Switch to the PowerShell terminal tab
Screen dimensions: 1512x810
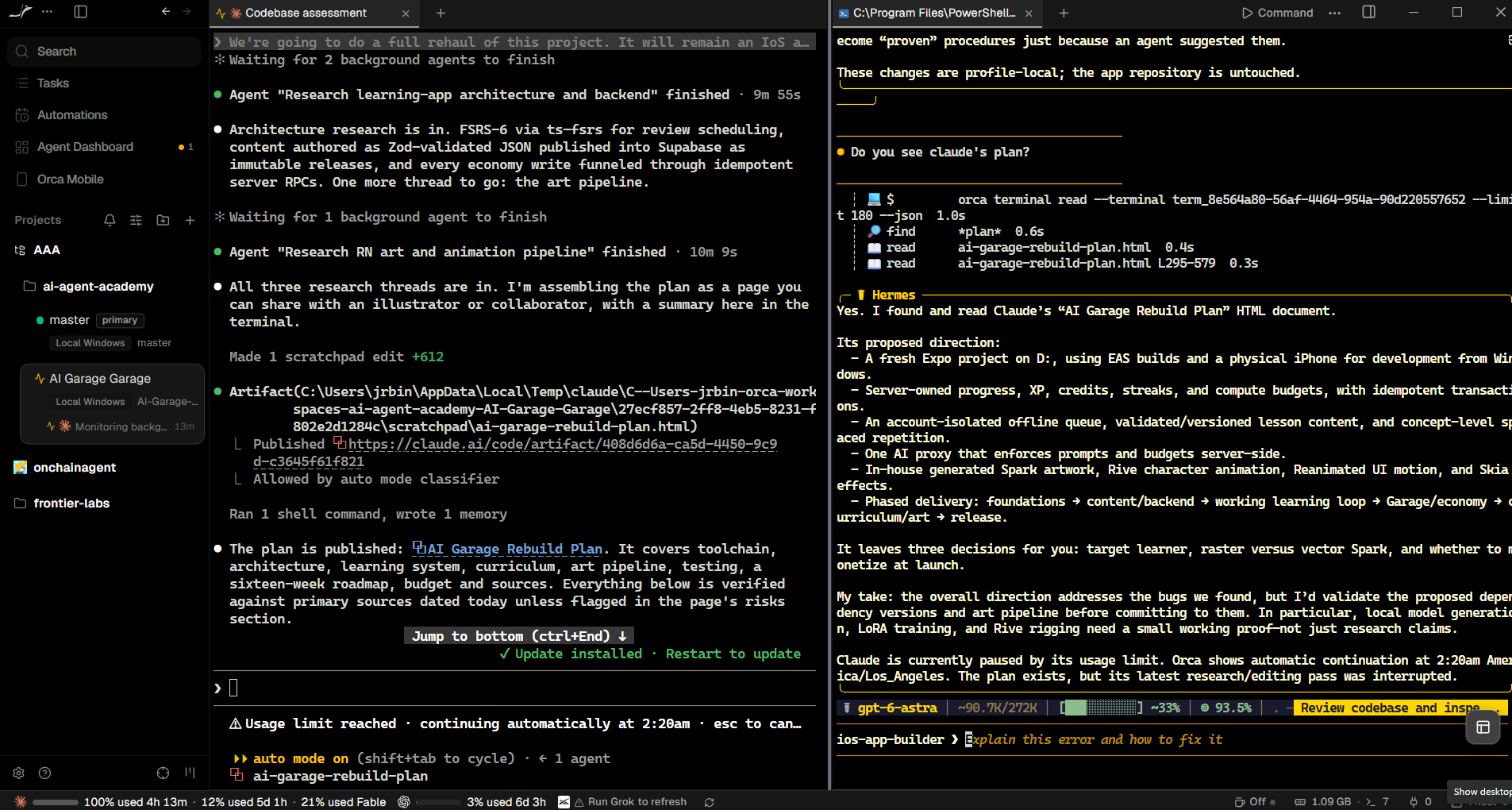tap(935, 13)
